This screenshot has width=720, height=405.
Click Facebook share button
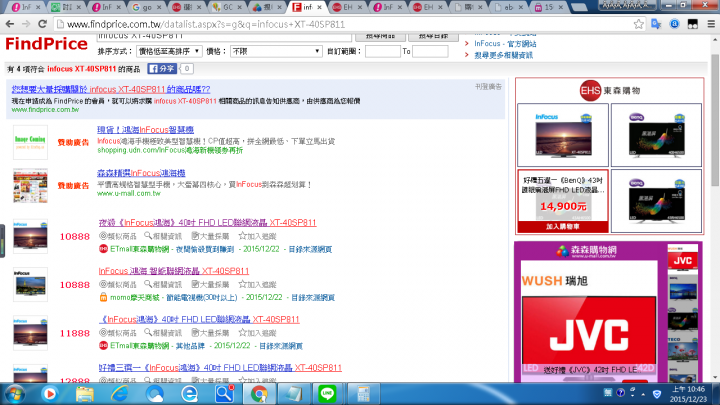(162, 69)
